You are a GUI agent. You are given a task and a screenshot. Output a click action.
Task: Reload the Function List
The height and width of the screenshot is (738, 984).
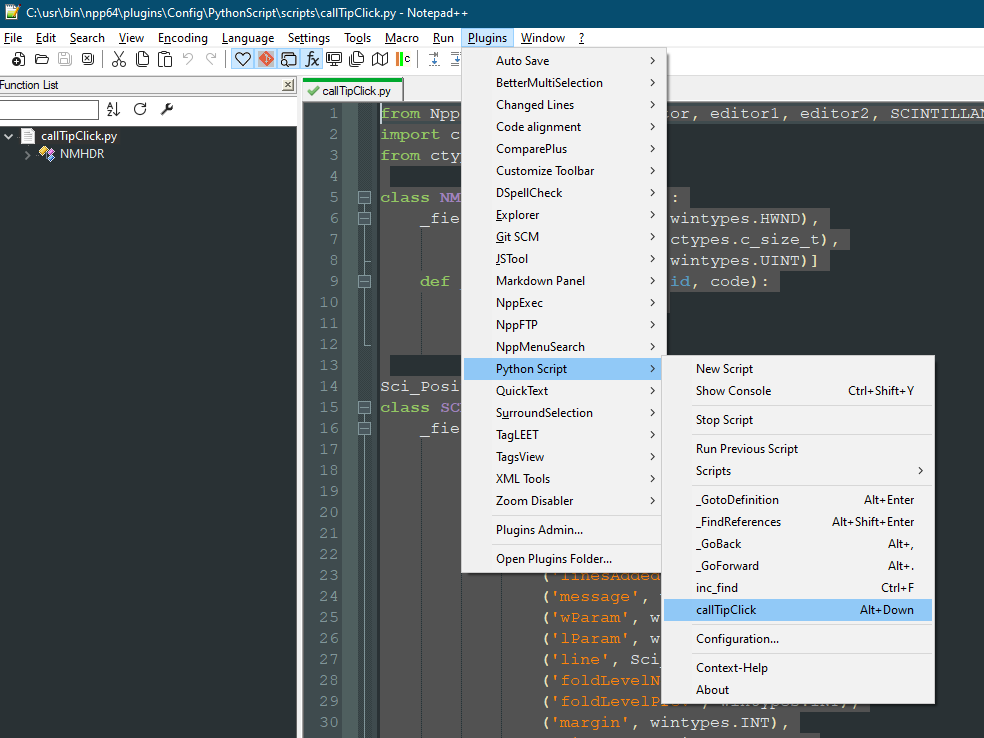pos(140,109)
